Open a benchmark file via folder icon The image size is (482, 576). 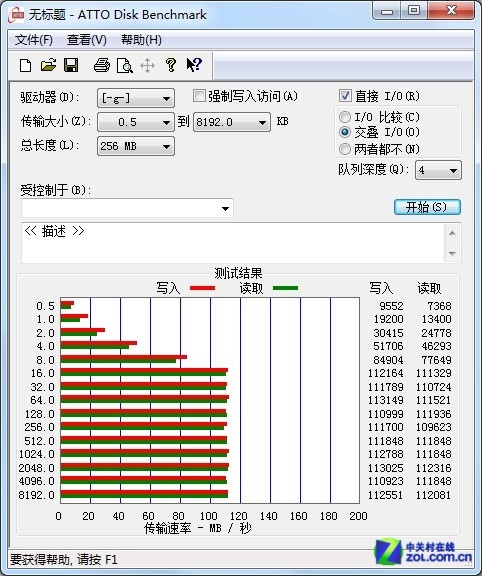[x=48, y=65]
